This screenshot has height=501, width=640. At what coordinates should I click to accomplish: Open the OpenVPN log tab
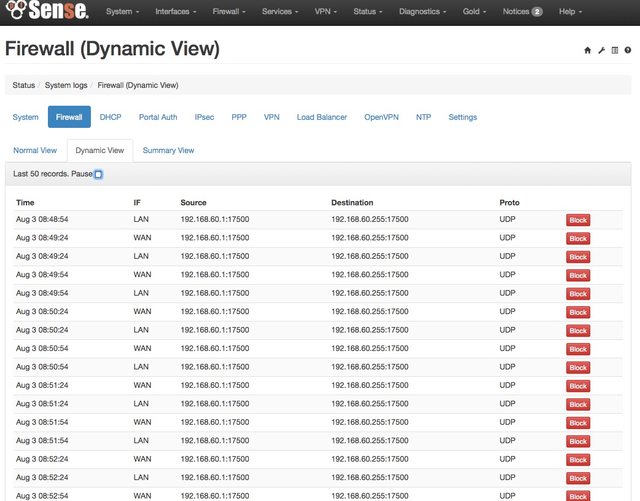point(381,117)
